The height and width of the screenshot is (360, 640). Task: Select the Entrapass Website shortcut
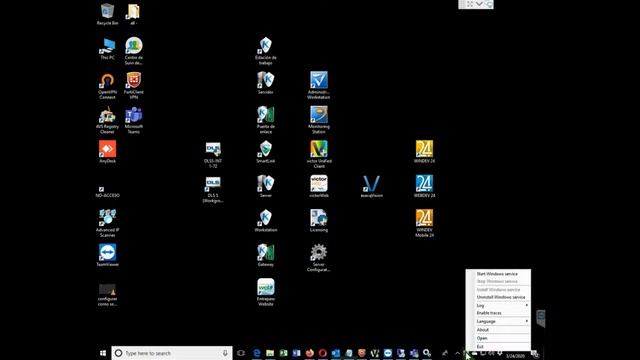[266, 292]
